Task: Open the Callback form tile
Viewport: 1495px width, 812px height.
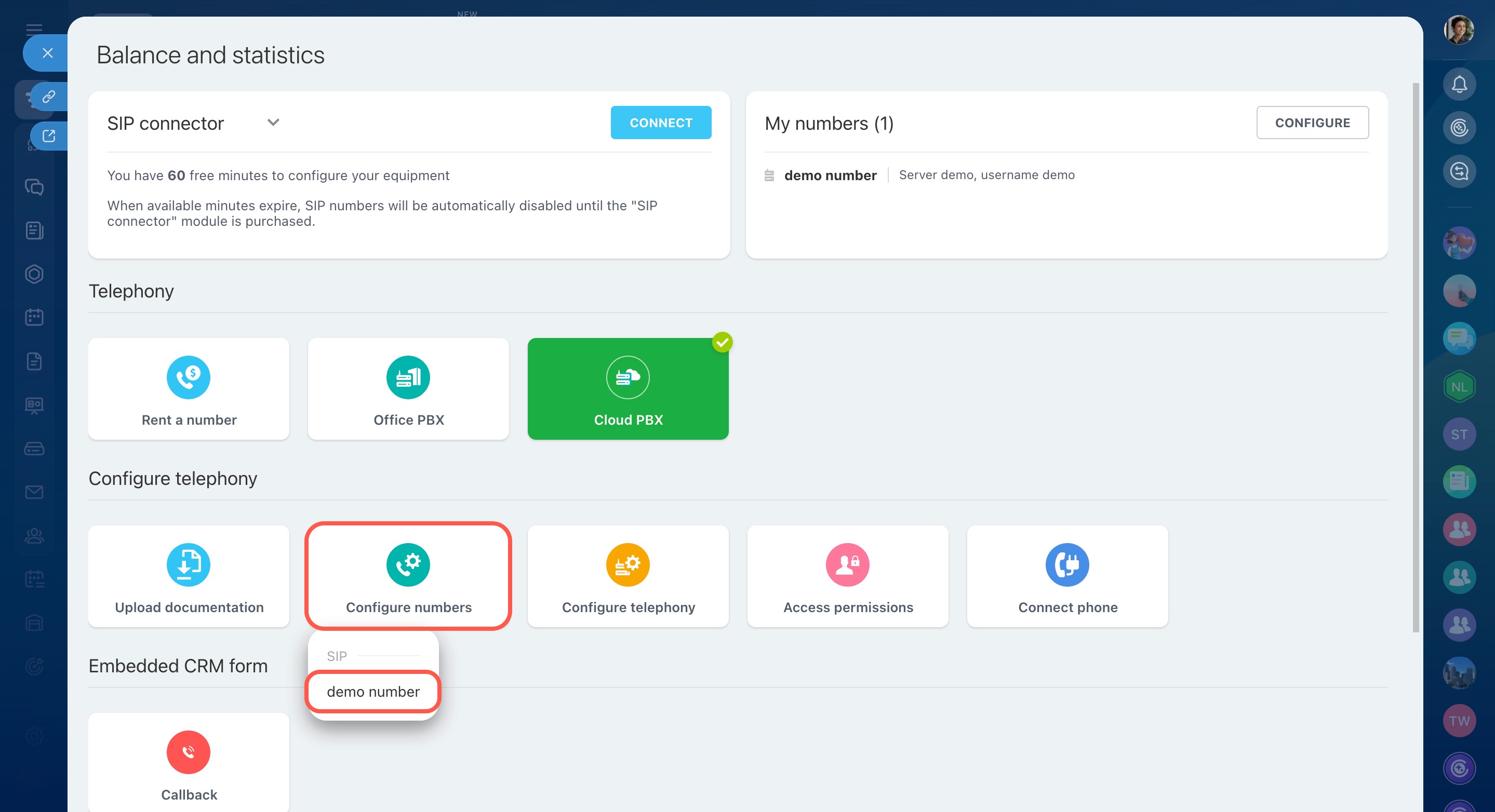Action: click(x=189, y=763)
